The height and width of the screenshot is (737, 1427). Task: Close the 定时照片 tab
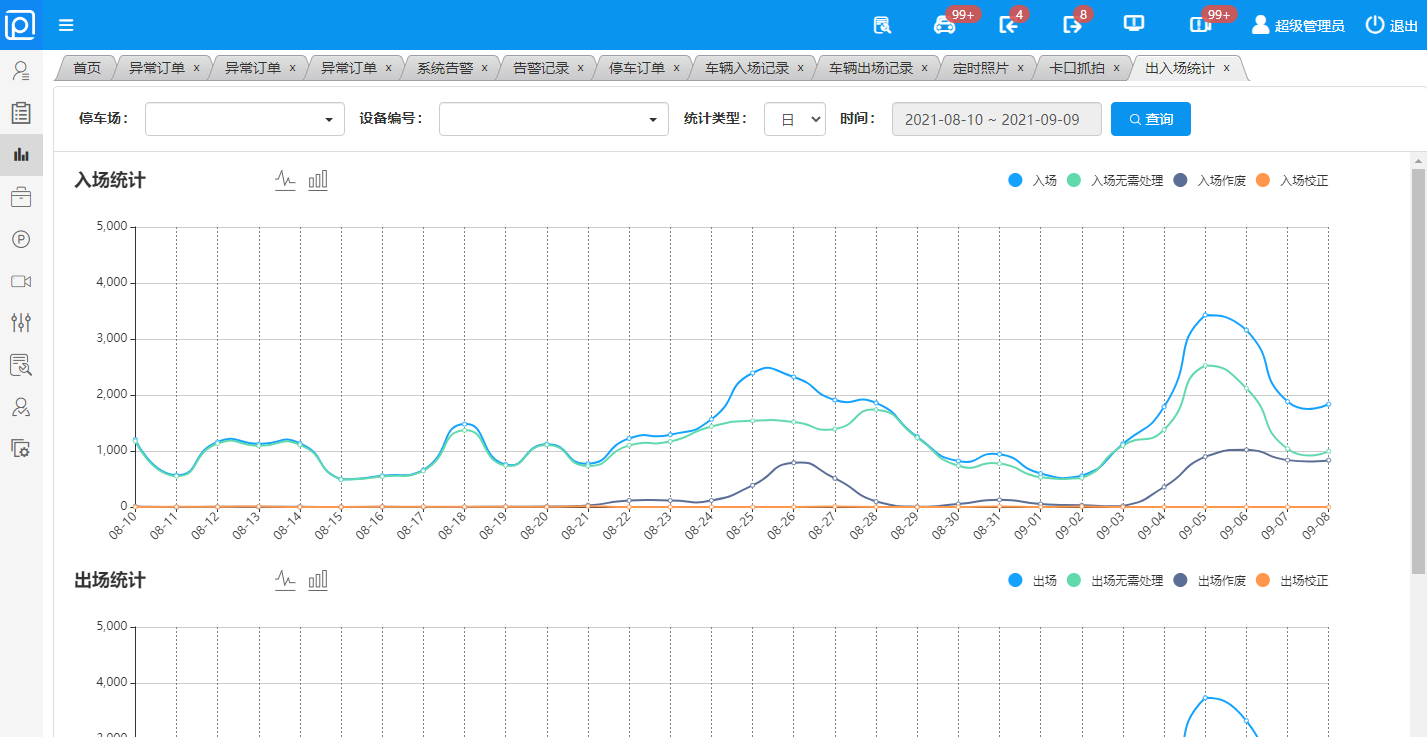coord(1021,68)
